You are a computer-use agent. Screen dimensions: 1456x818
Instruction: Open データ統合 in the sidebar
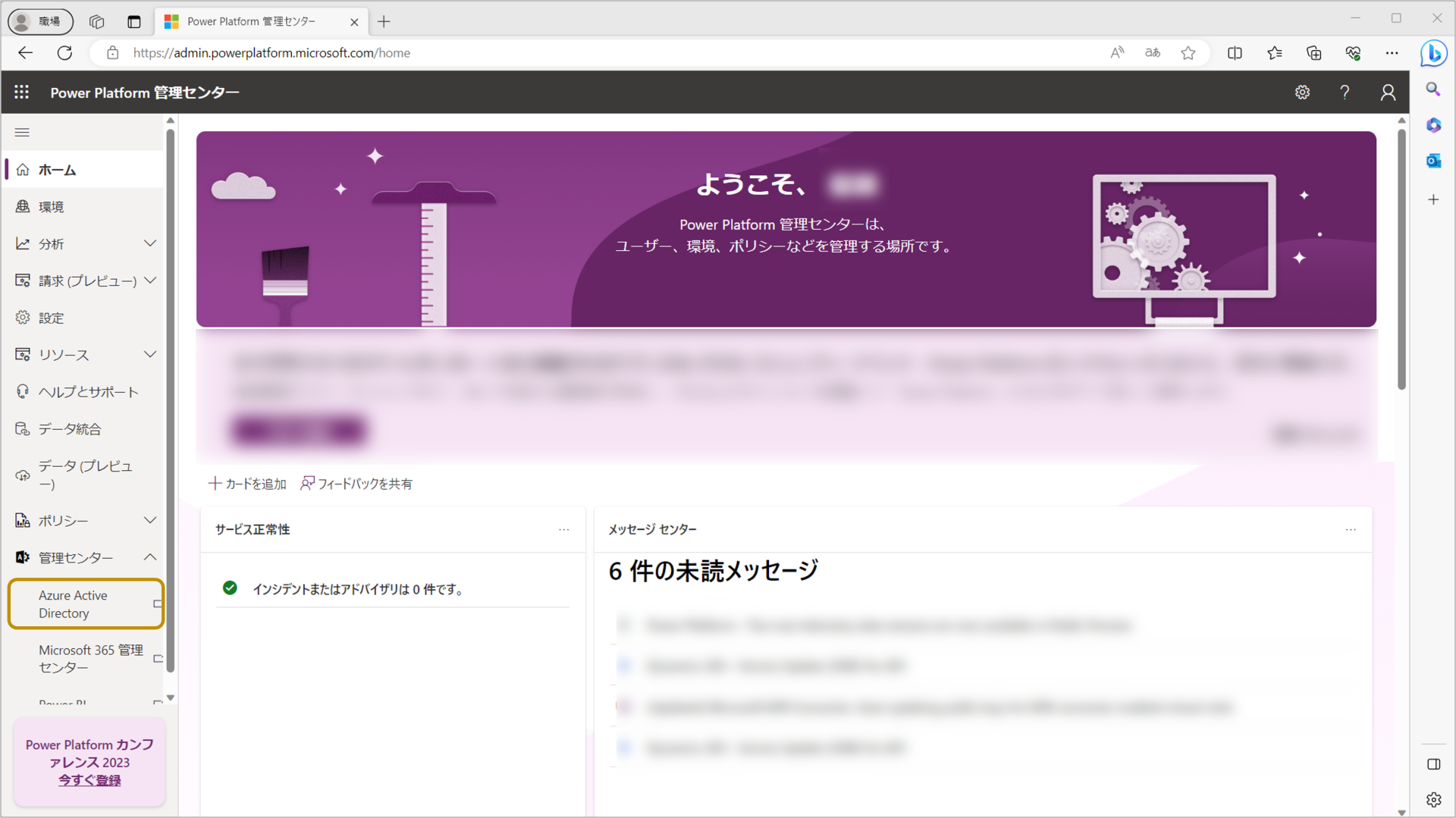click(x=83, y=429)
